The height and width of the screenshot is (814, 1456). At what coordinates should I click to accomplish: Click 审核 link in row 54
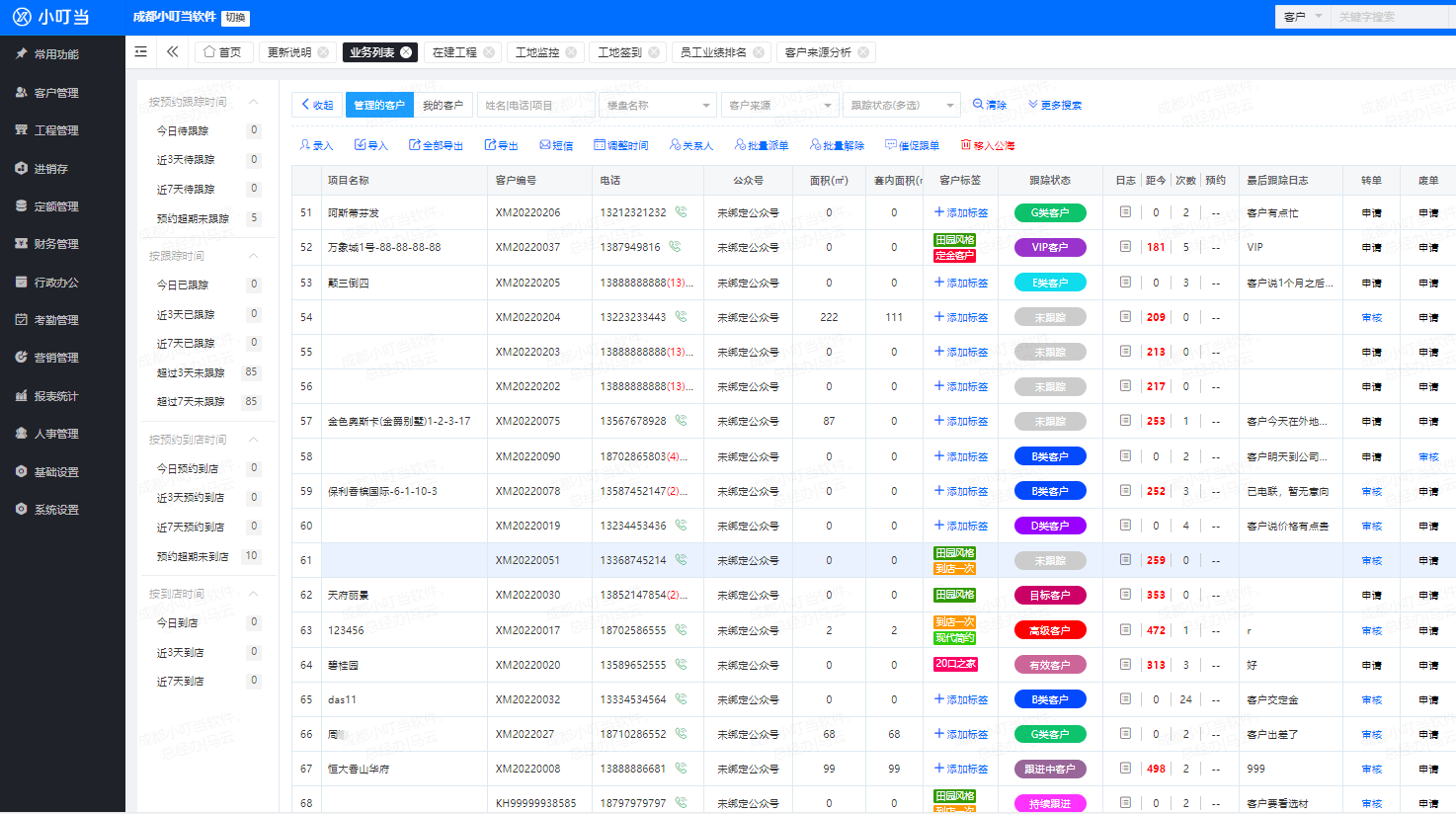click(1372, 317)
